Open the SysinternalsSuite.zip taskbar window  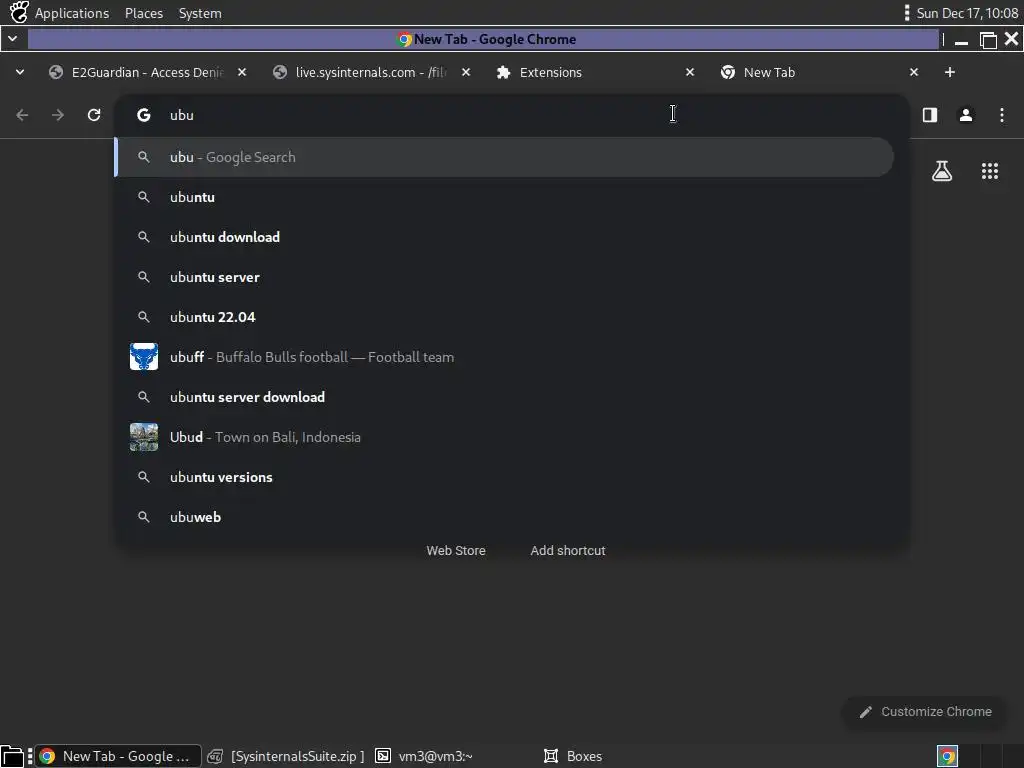pyautogui.click(x=286, y=756)
